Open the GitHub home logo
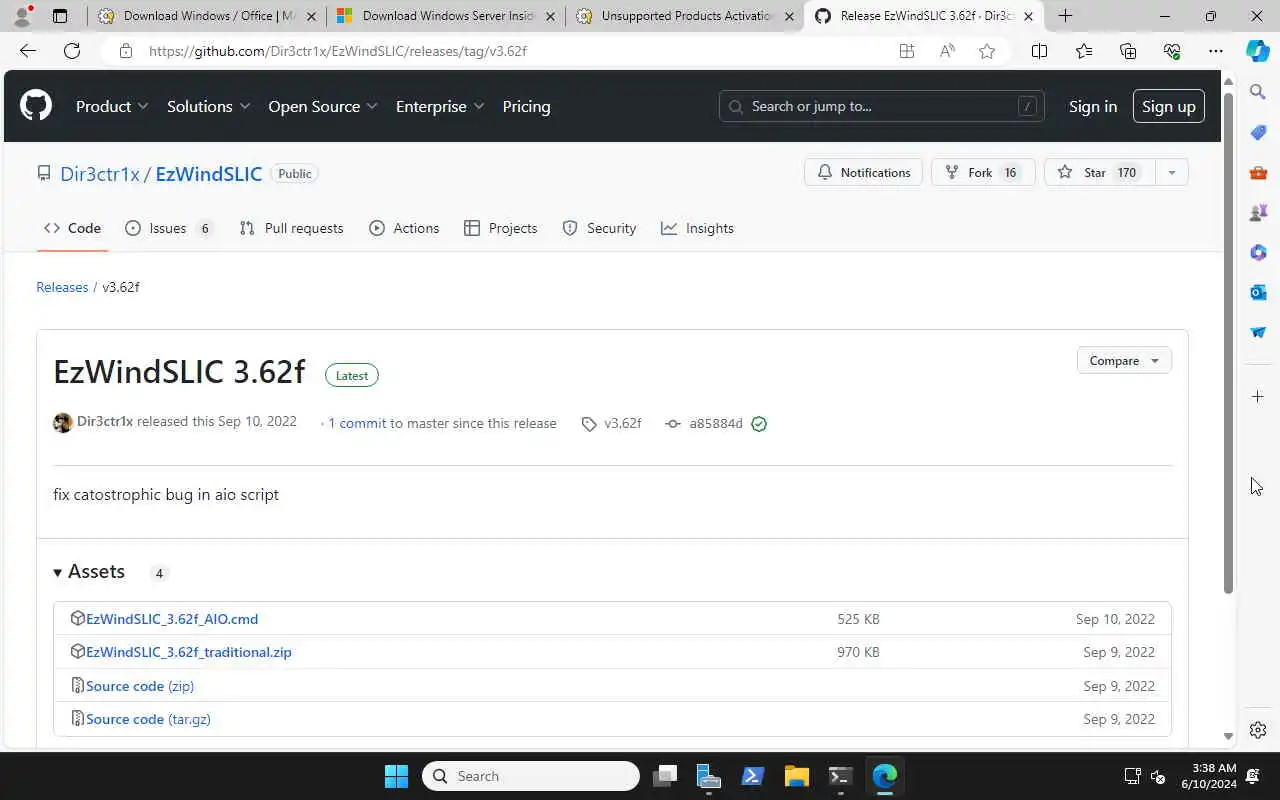 coord(36,106)
